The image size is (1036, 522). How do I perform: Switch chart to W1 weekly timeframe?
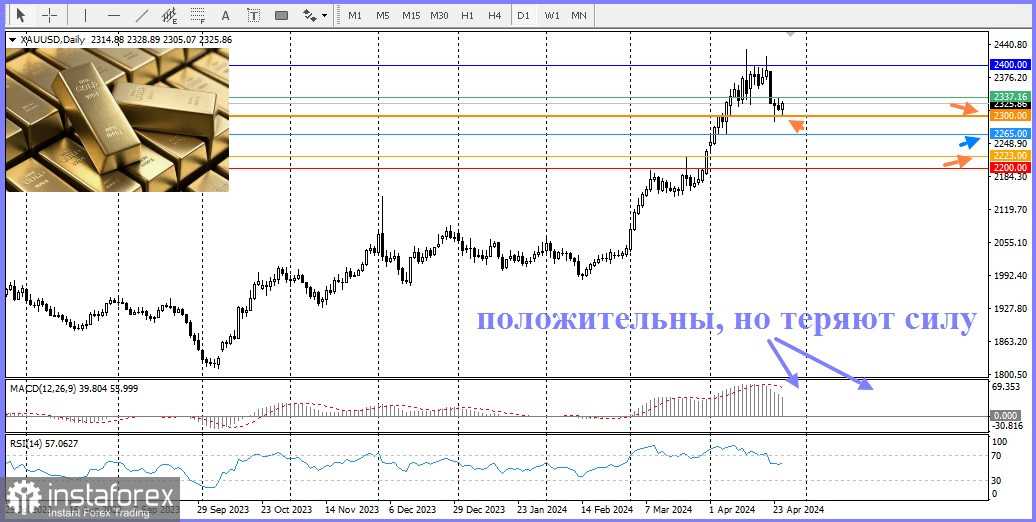(552, 15)
